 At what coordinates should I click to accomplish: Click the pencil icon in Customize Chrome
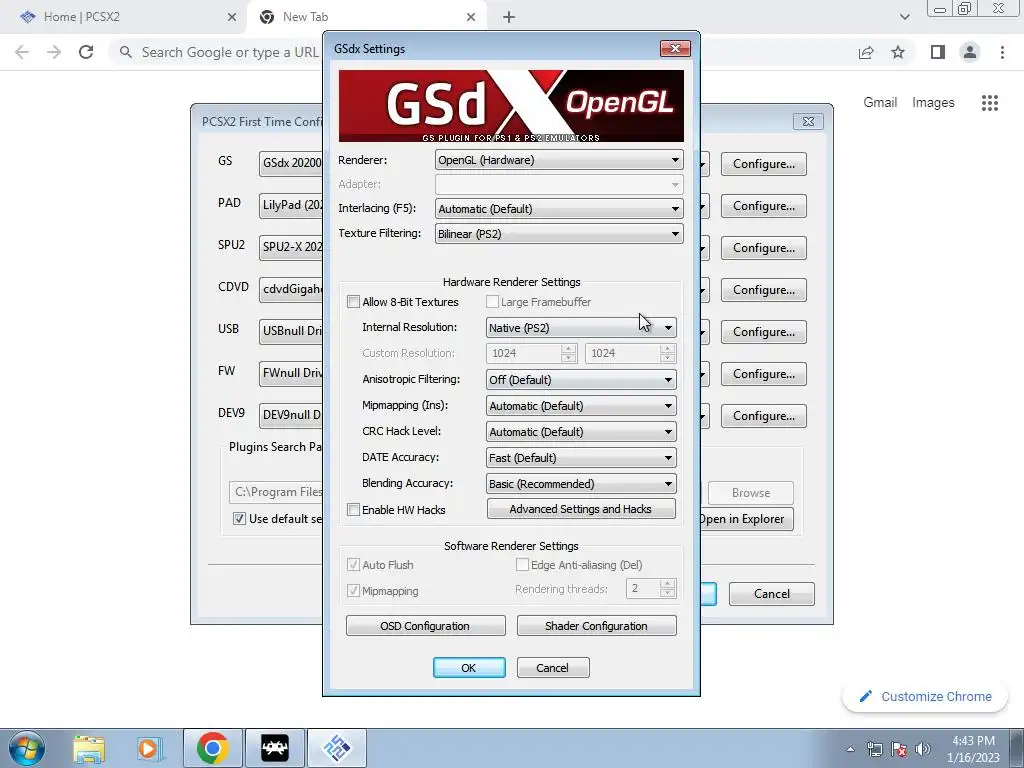point(866,696)
